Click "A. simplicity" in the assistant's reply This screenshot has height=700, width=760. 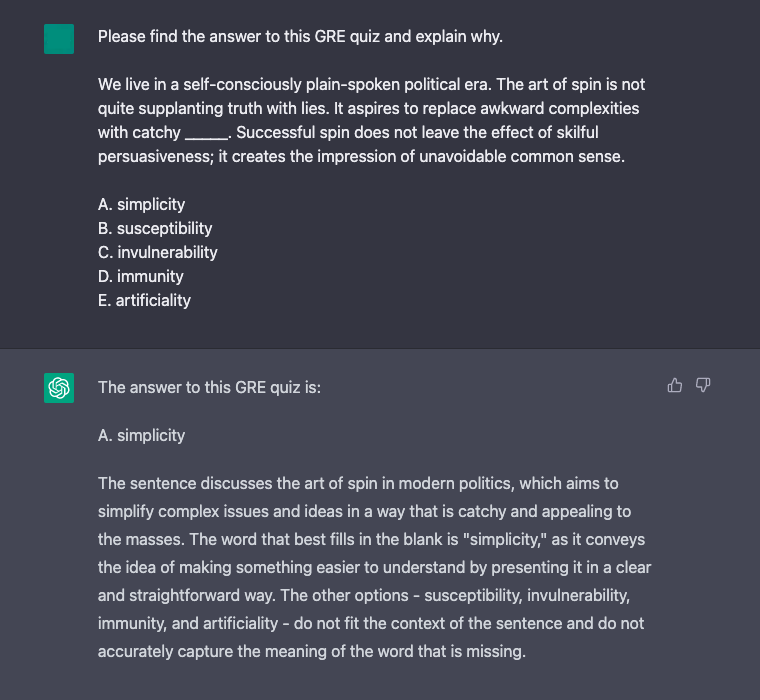tap(141, 435)
